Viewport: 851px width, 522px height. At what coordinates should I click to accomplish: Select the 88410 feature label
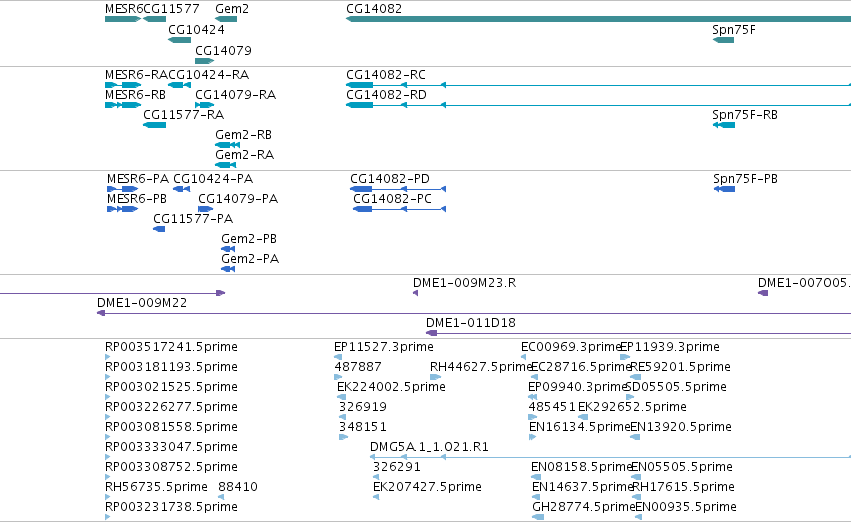pyautogui.click(x=238, y=487)
